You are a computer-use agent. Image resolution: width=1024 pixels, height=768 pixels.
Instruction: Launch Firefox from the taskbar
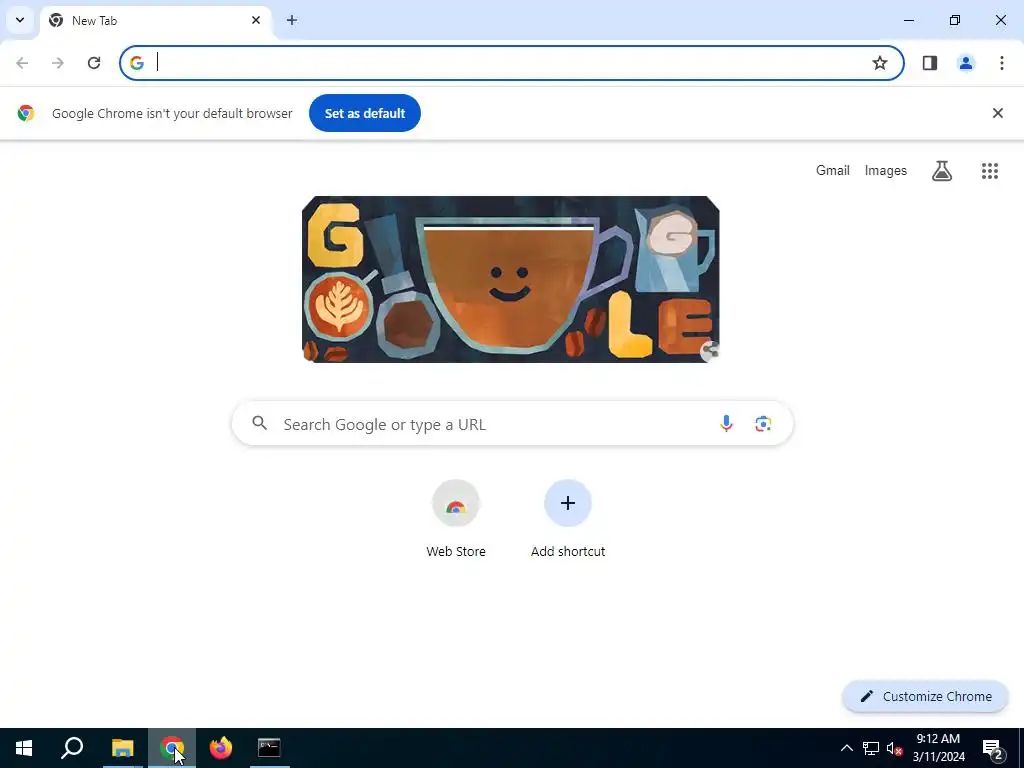(221, 748)
